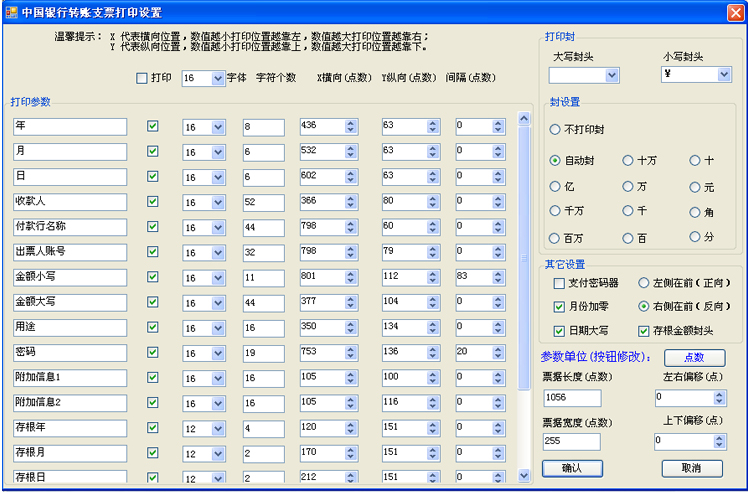Open the header font size dropdown
The image size is (750, 492).
point(218,78)
